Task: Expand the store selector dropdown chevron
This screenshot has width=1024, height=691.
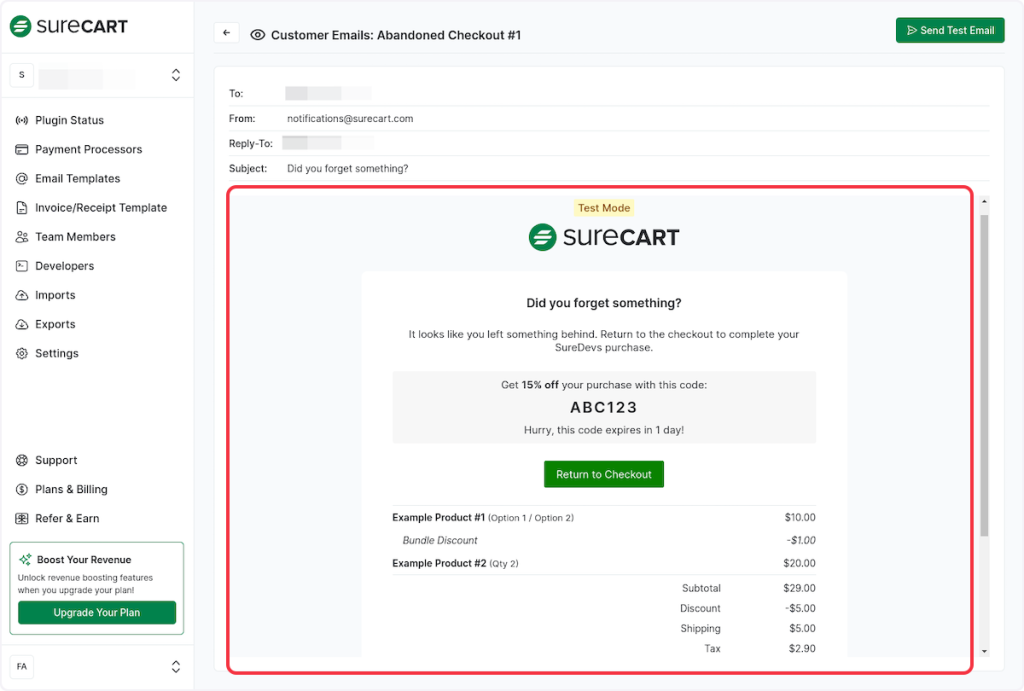Action: pos(176,75)
